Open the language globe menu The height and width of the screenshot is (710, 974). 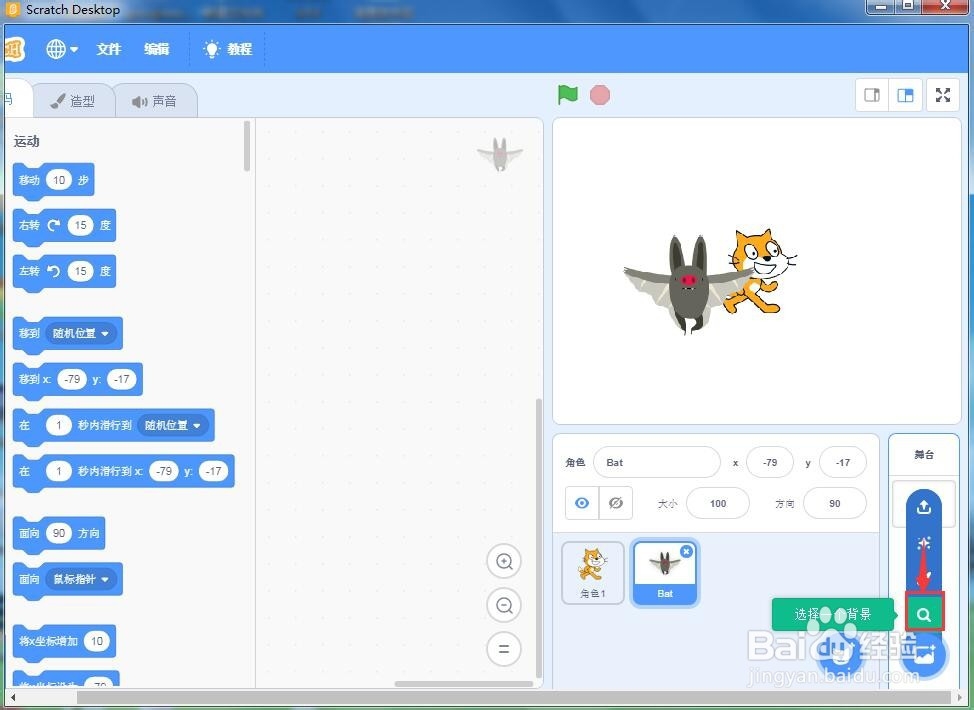pyautogui.click(x=61, y=48)
